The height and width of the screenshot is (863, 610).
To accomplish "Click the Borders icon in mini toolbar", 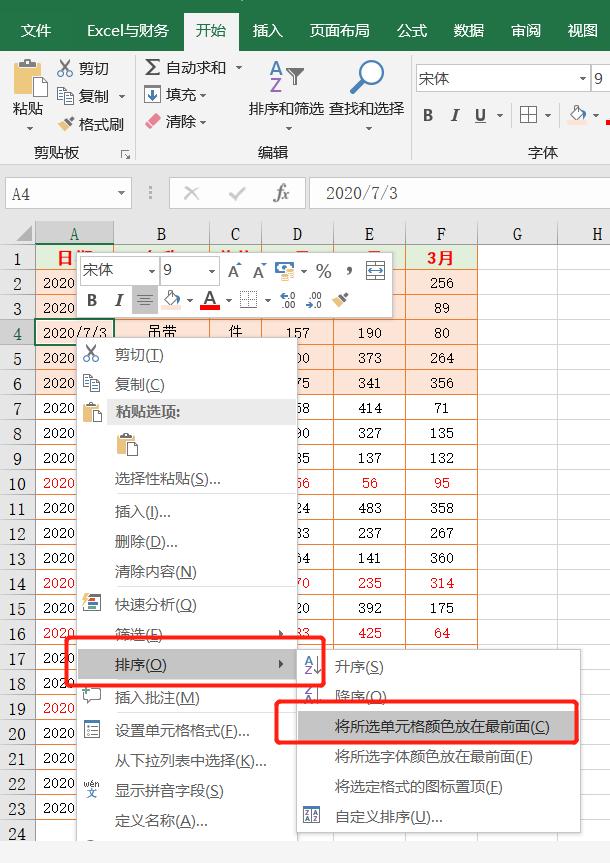I will (248, 300).
